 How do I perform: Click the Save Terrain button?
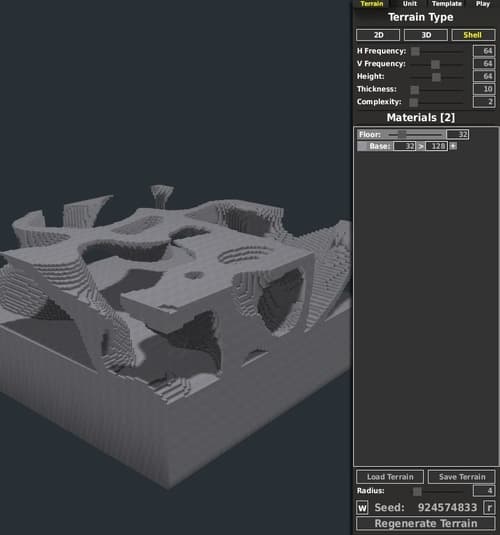[462, 477]
